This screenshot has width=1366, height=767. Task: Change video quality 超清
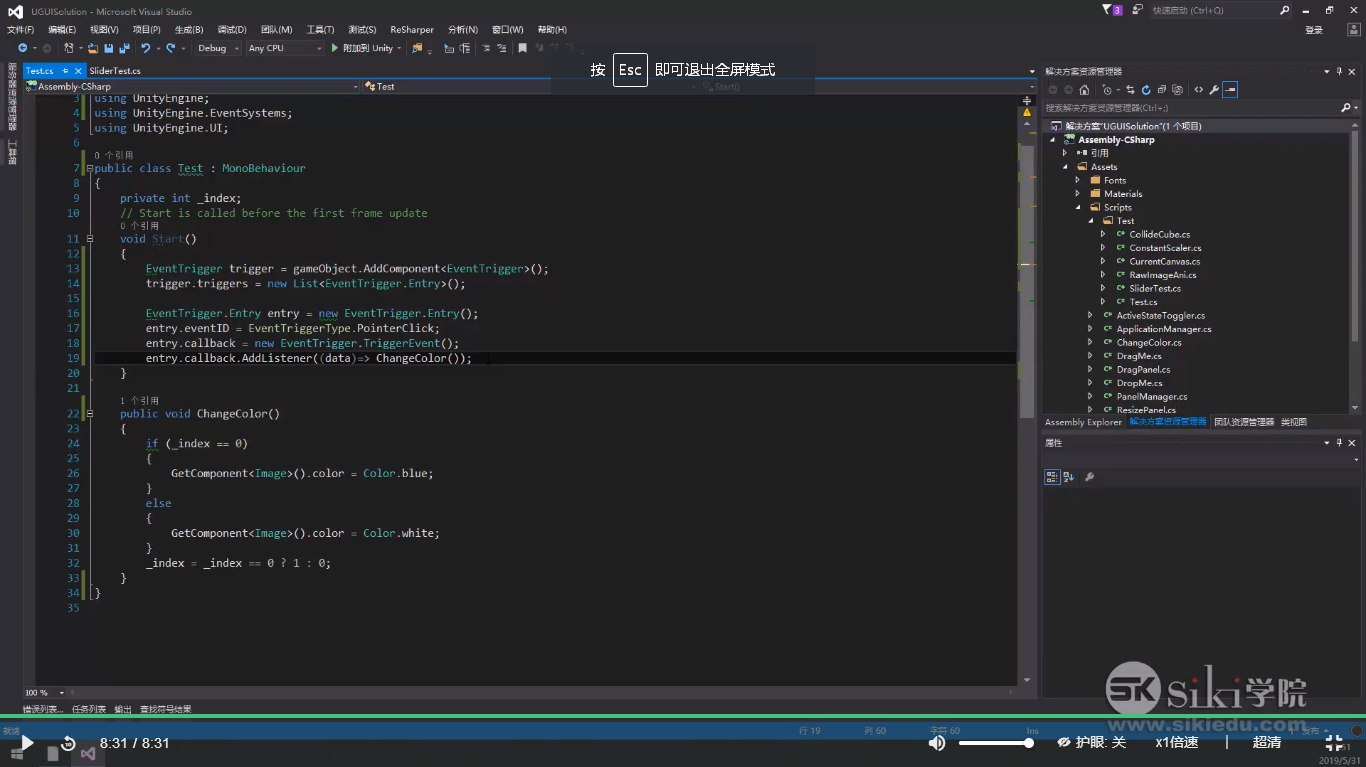coord(1267,742)
